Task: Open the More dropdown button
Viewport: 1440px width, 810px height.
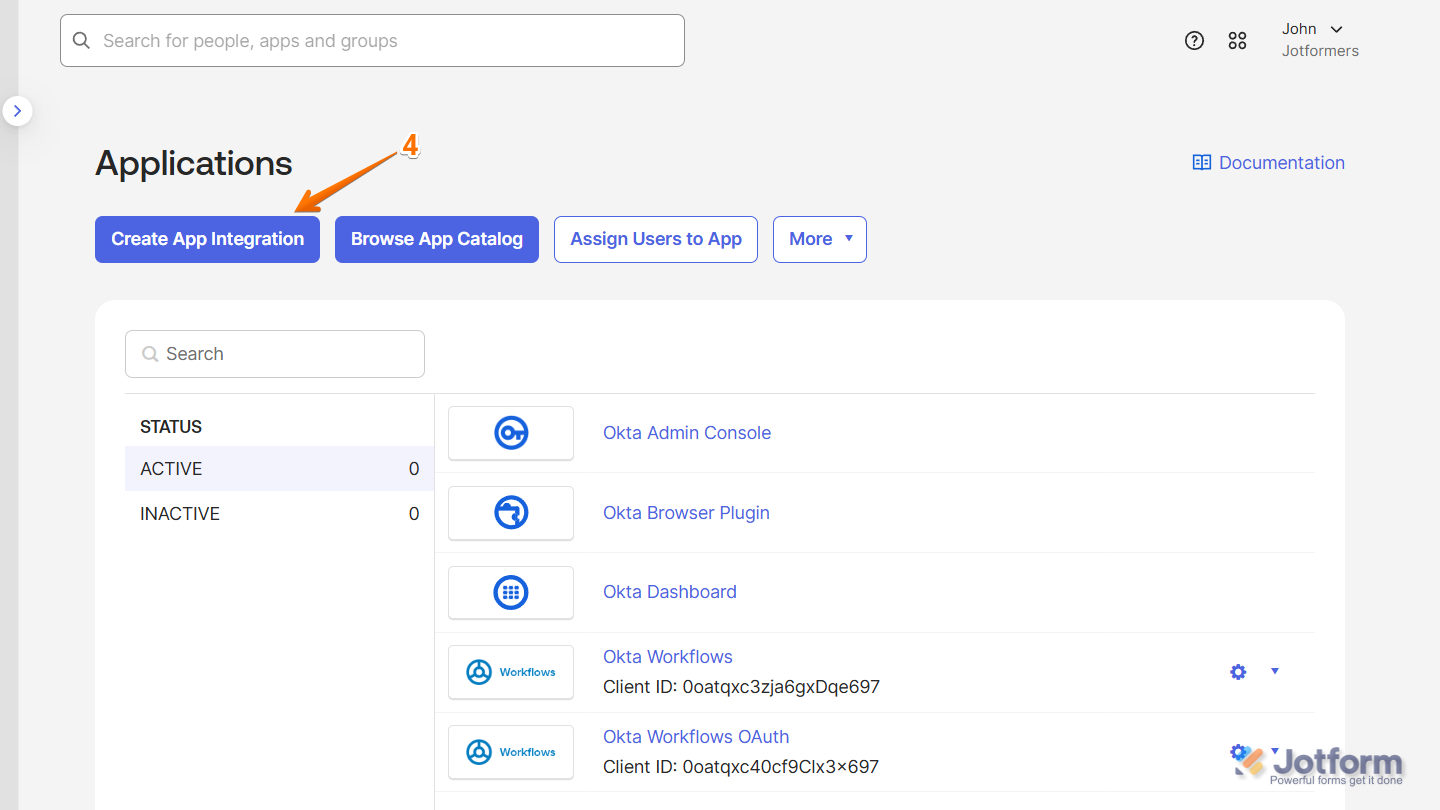Action: 820,239
